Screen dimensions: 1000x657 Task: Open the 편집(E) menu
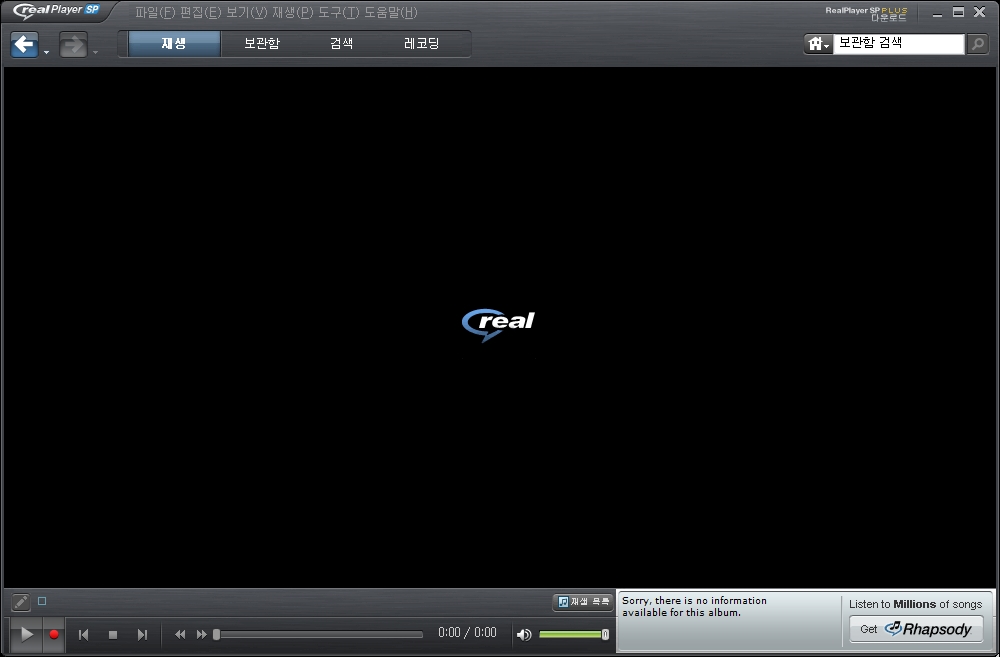click(x=201, y=13)
